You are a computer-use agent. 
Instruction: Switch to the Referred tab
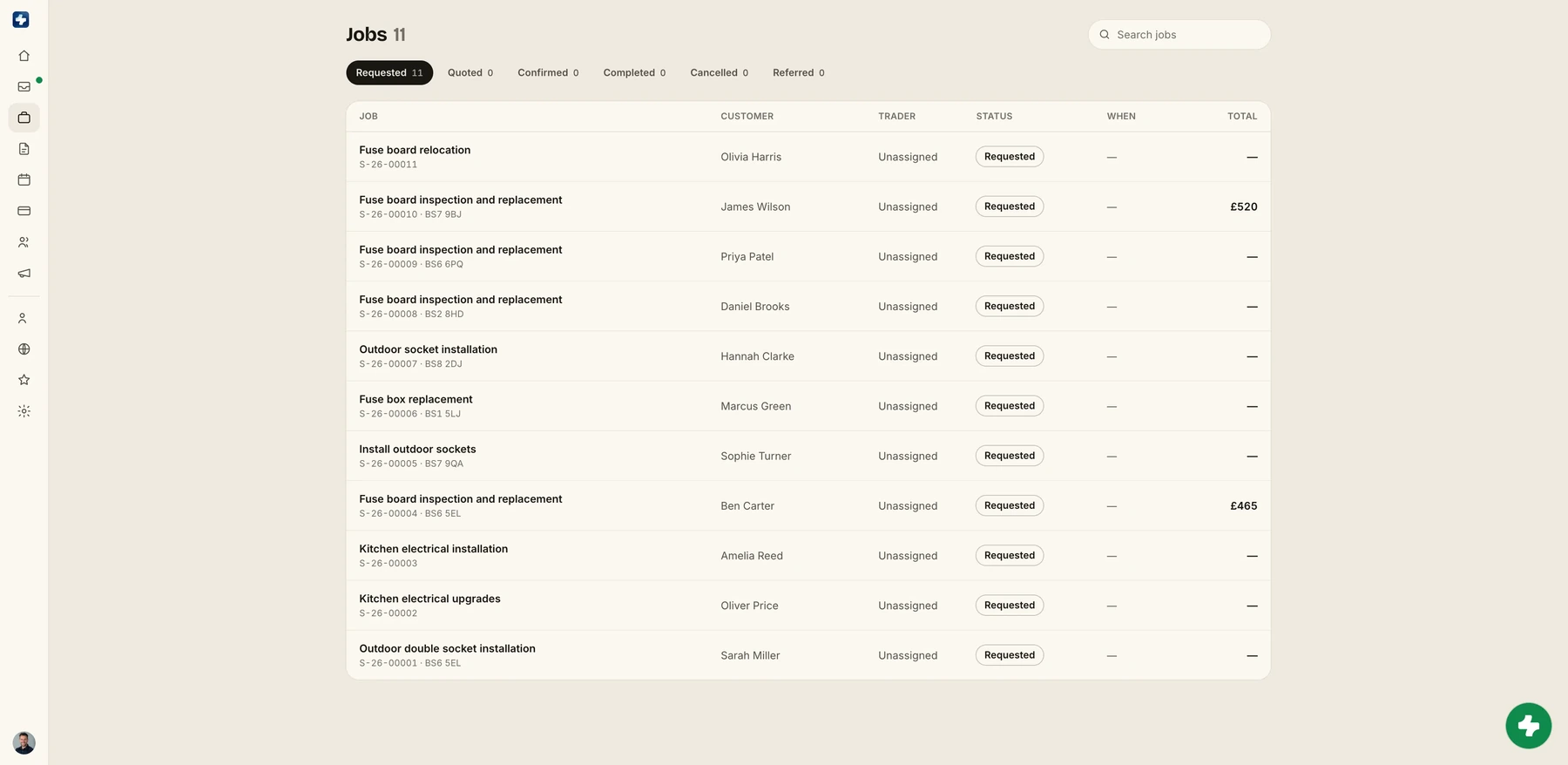click(x=798, y=72)
